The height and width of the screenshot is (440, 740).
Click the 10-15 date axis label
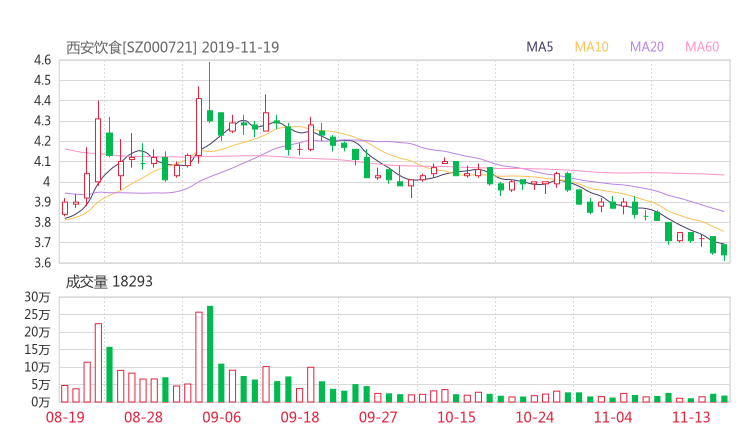456,417
